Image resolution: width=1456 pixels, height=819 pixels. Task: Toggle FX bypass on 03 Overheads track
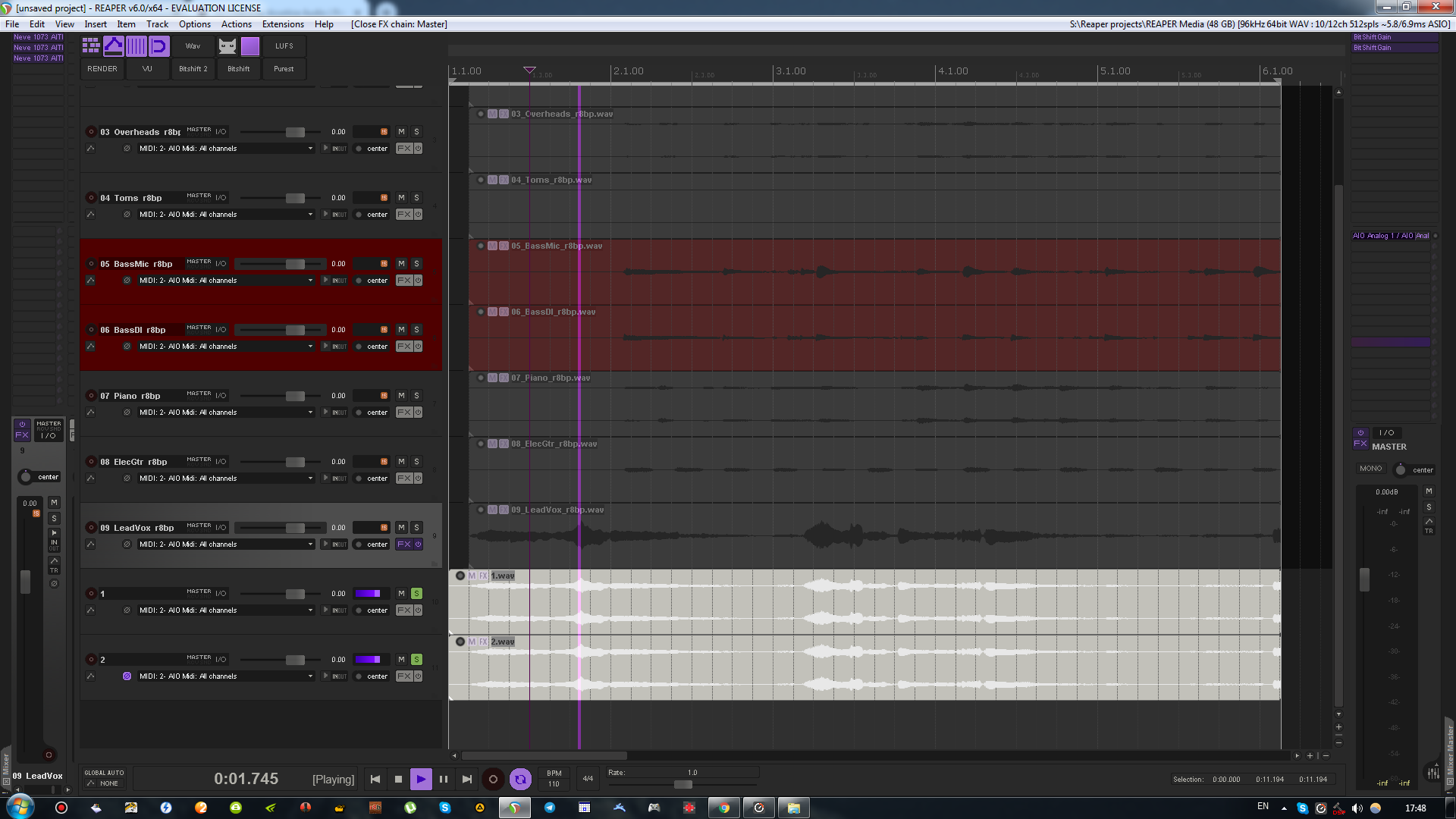(x=418, y=149)
